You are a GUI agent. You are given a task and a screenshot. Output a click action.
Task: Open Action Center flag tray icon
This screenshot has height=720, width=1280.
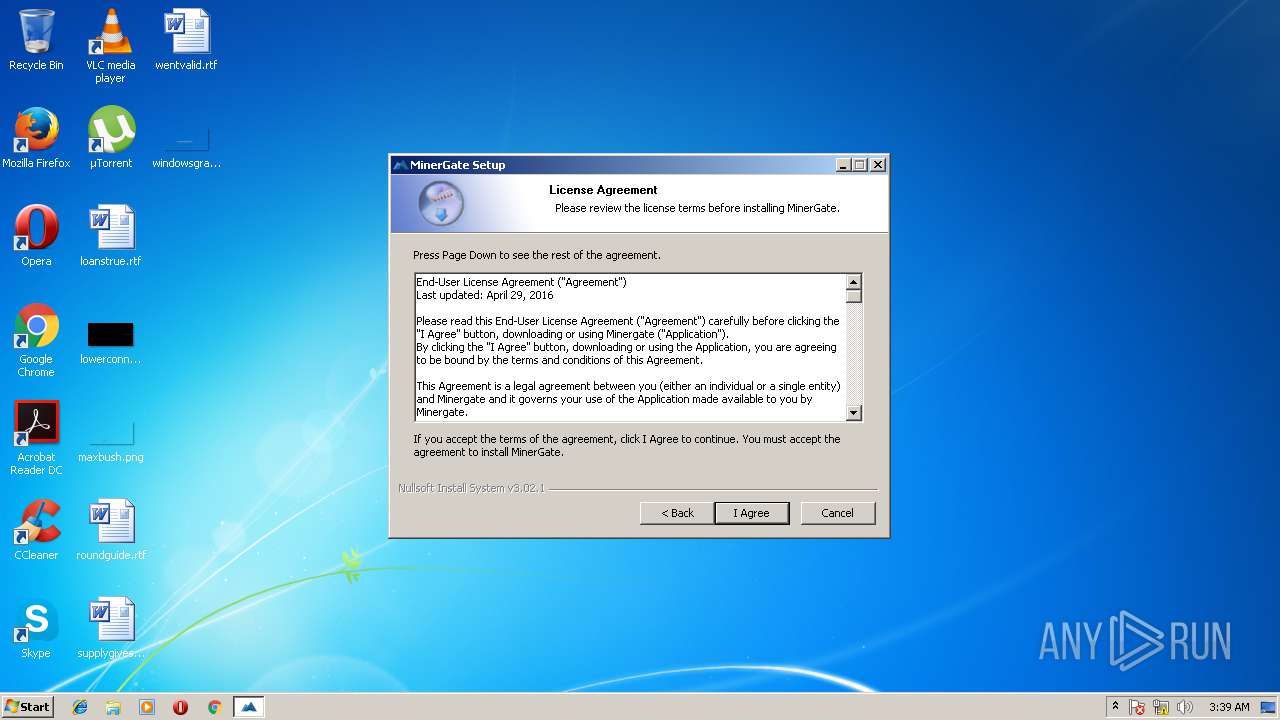point(1138,707)
